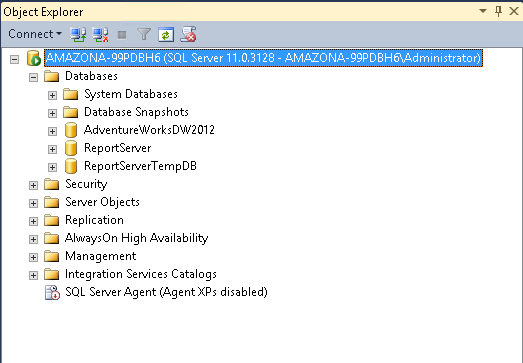Expand Integration Services Catalogs folder

tap(33, 276)
